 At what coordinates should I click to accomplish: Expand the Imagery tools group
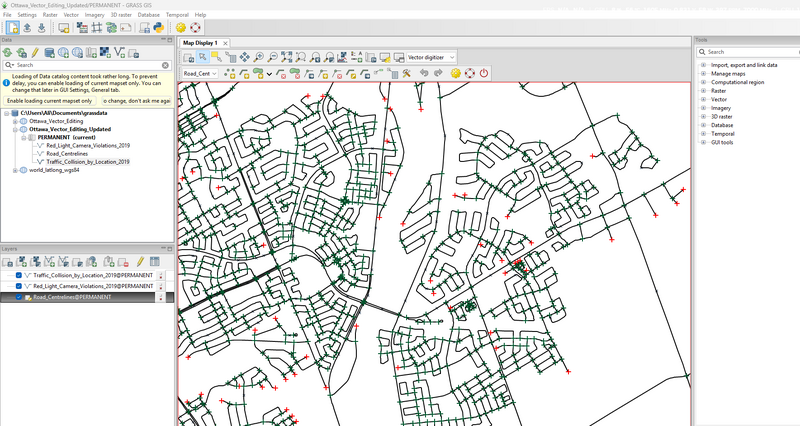tap(703, 108)
